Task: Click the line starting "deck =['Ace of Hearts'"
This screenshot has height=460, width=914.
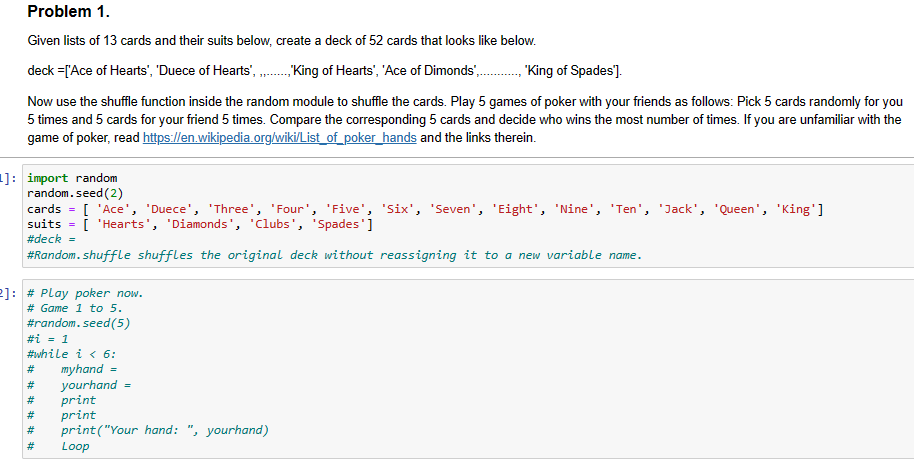Action: coord(325,71)
